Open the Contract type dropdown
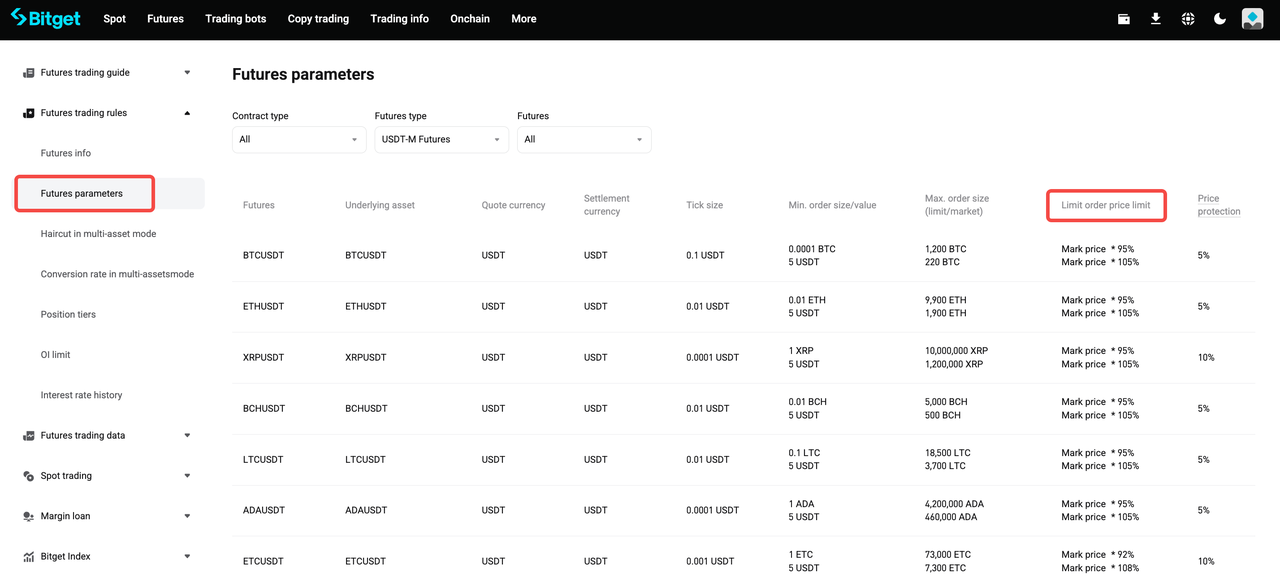The width and height of the screenshot is (1280, 586). pos(298,139)
